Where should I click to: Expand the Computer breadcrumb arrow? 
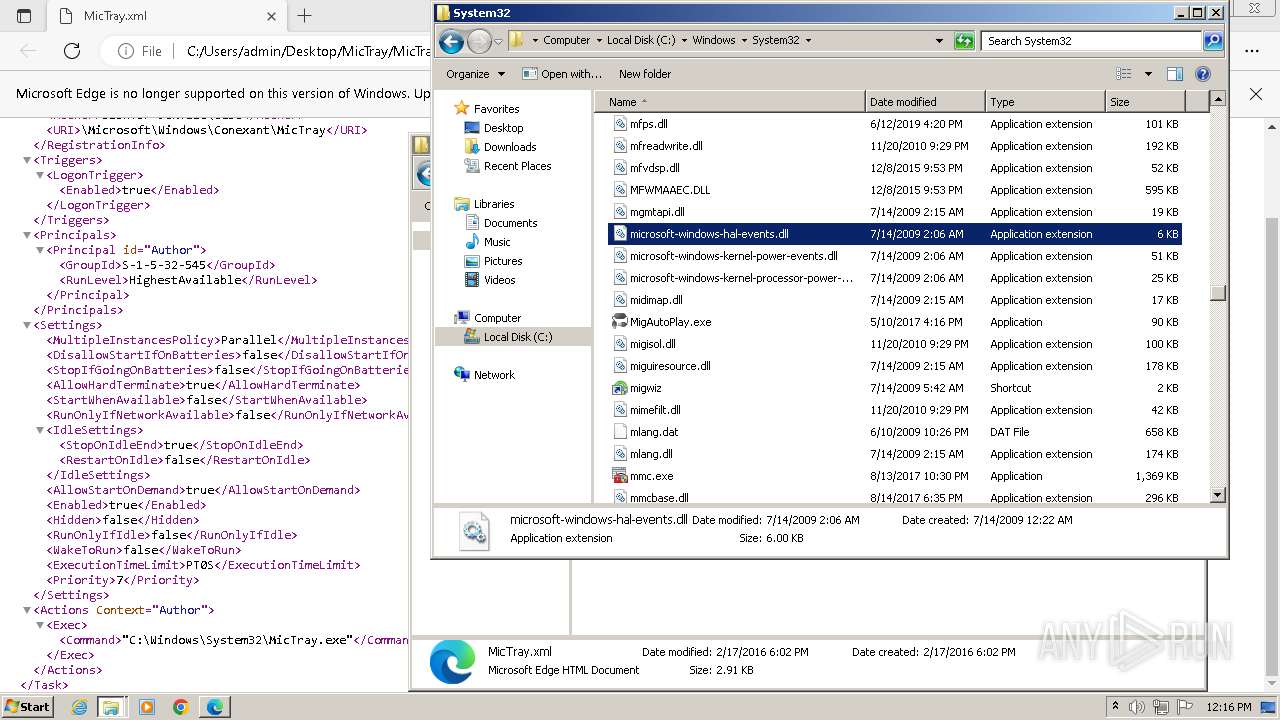tap(599, 41)
